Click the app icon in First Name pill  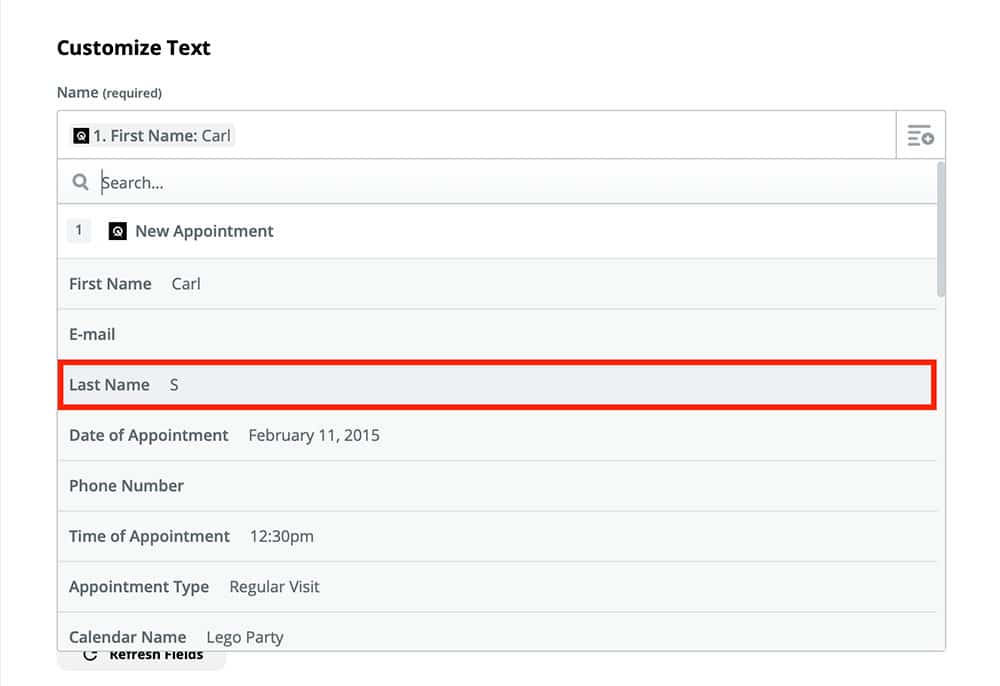point(81,136)
